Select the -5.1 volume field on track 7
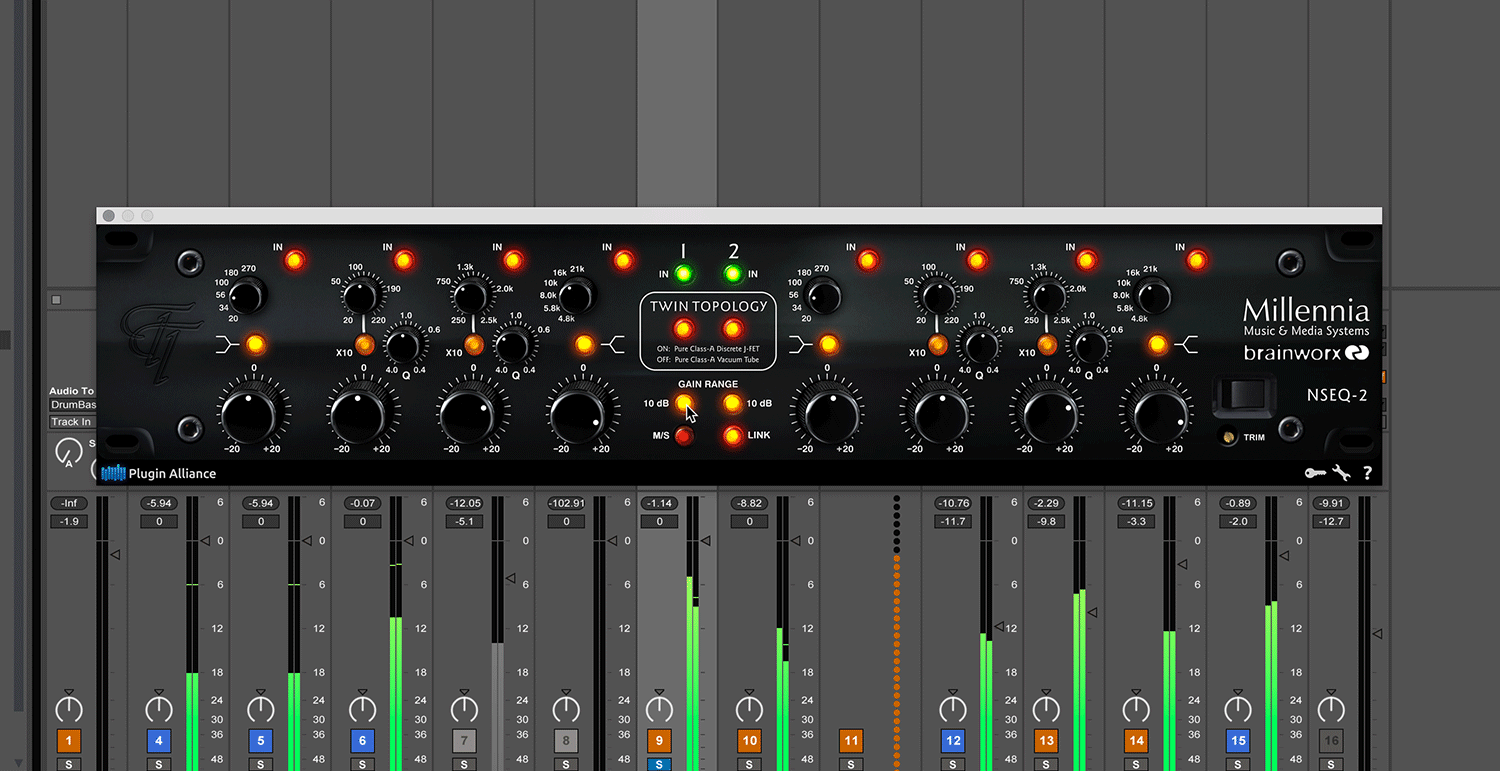Image resolution: width=1500 pixels, height=771 pixels. [x=464, y=521]
